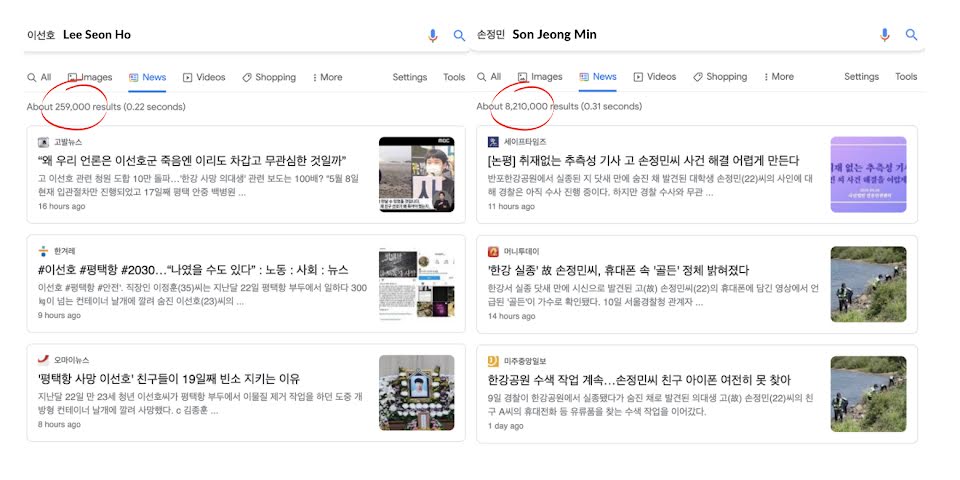960x480 pixels.
Task: Click "16 hours ago" timestamp
Action: click(x=61, y=206)
